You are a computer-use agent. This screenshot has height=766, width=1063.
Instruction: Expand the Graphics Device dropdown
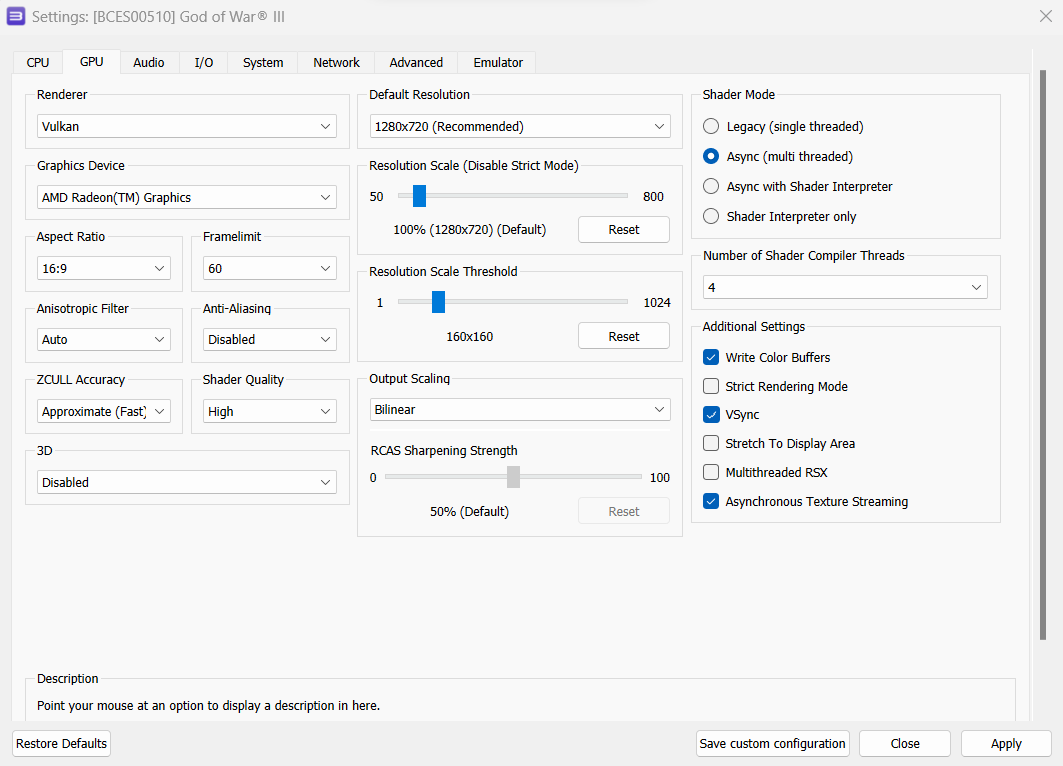coord(186,197)
